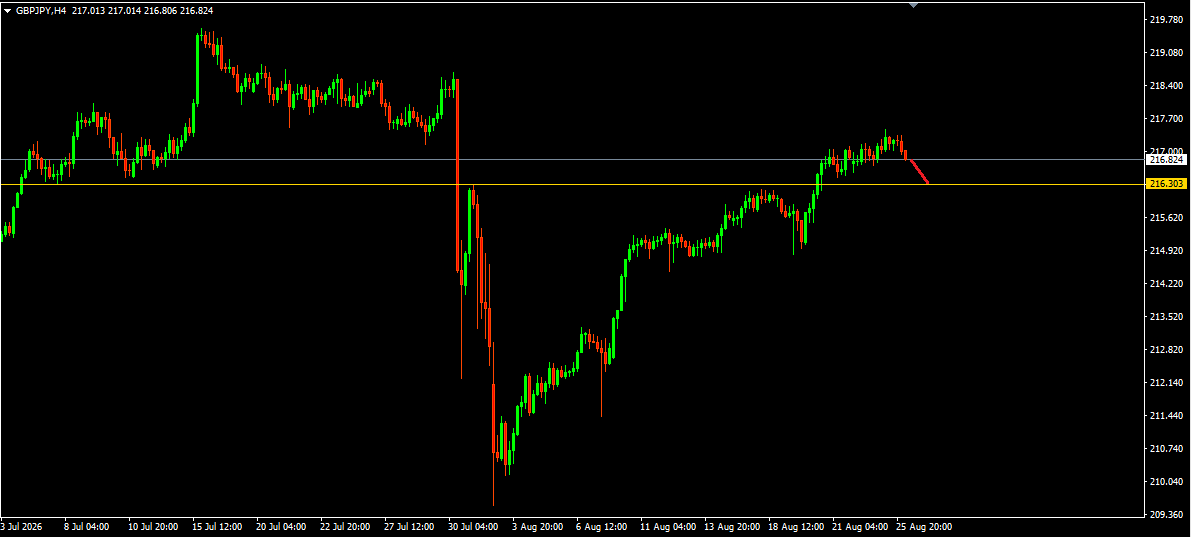The width and height of the screenshot is (1192, 537).
Task: Click the yellow 216.303 price label
Action: click(x=1167, y=184)
